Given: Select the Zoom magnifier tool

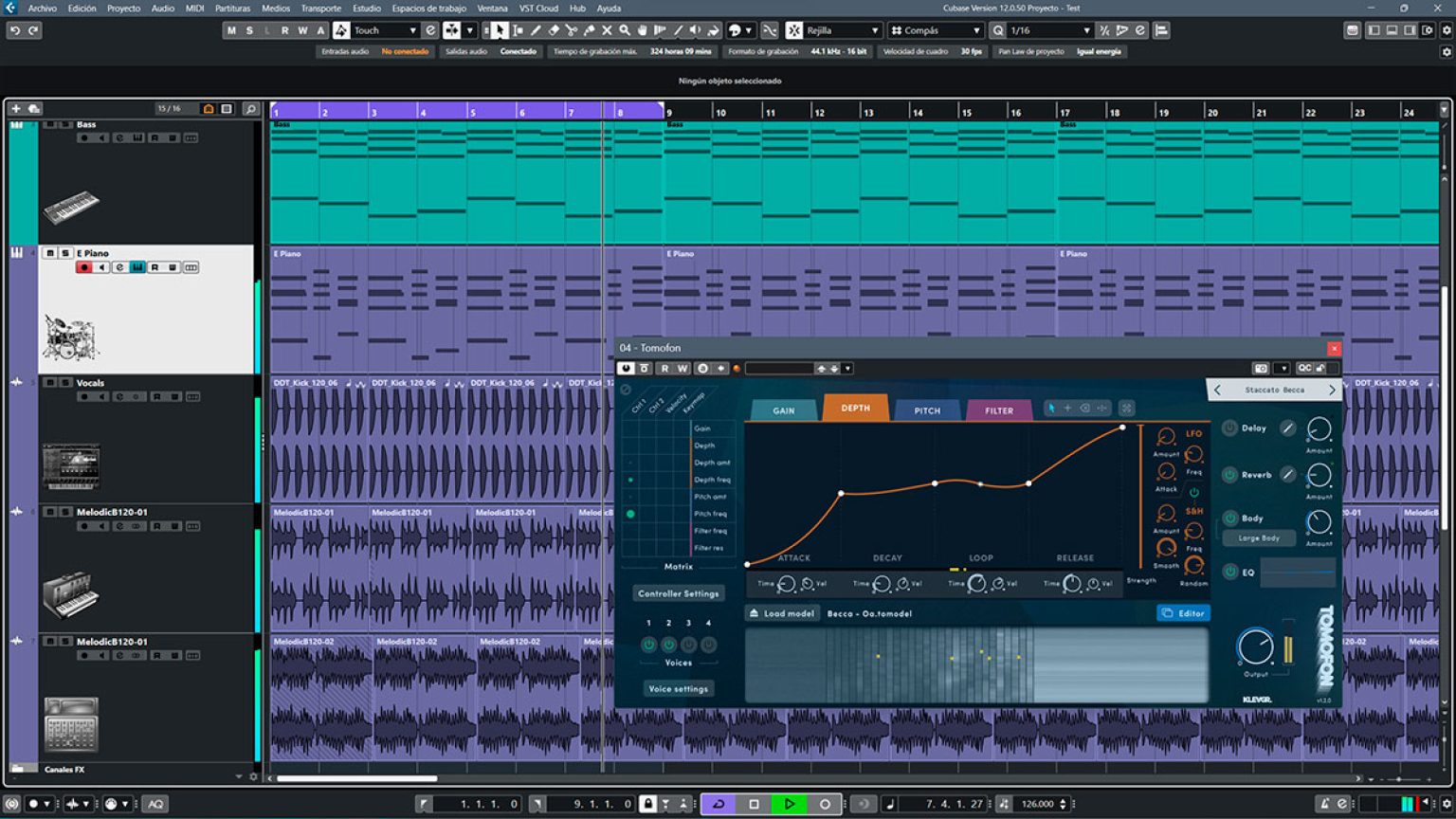Looking at the screenshot, I should 625,30.
